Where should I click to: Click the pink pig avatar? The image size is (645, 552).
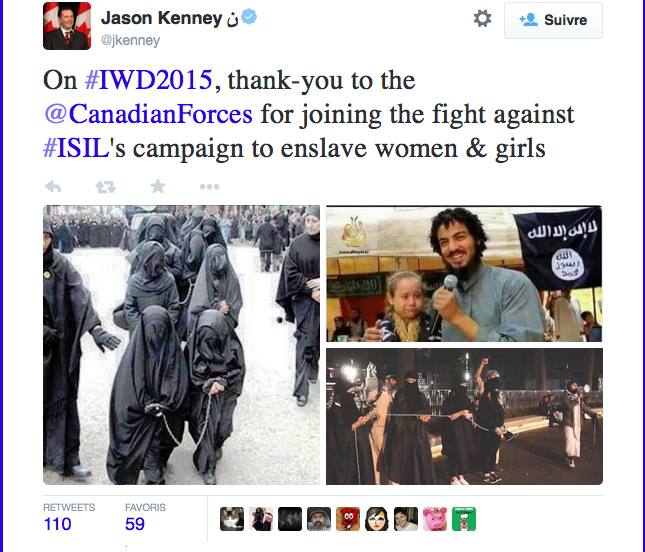[x=435, y=519]
